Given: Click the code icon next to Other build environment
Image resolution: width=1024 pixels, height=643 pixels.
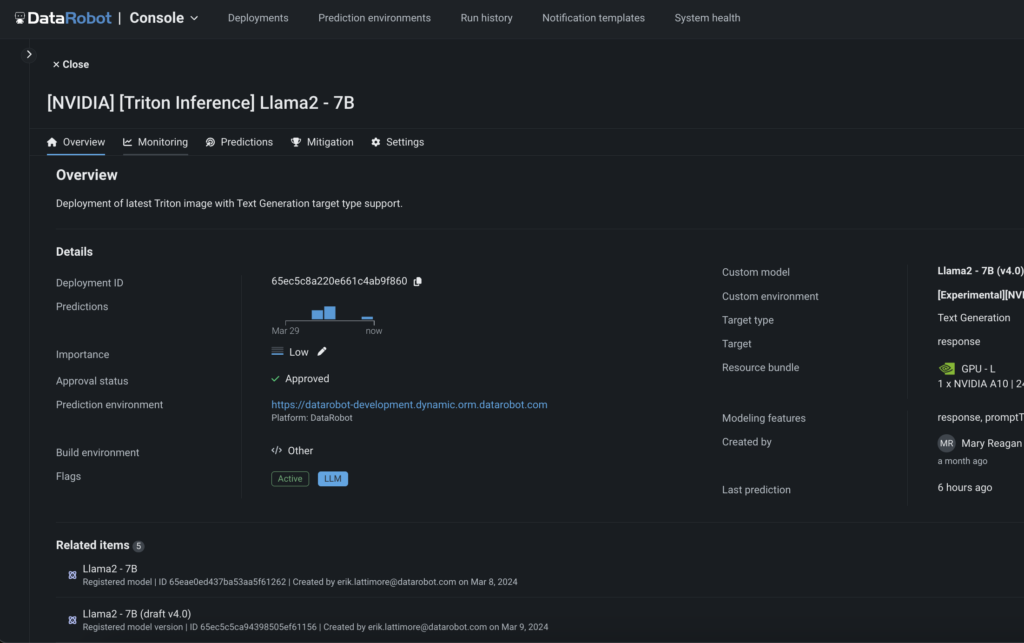Looking at the screenshot, I should tap(279, 450).
